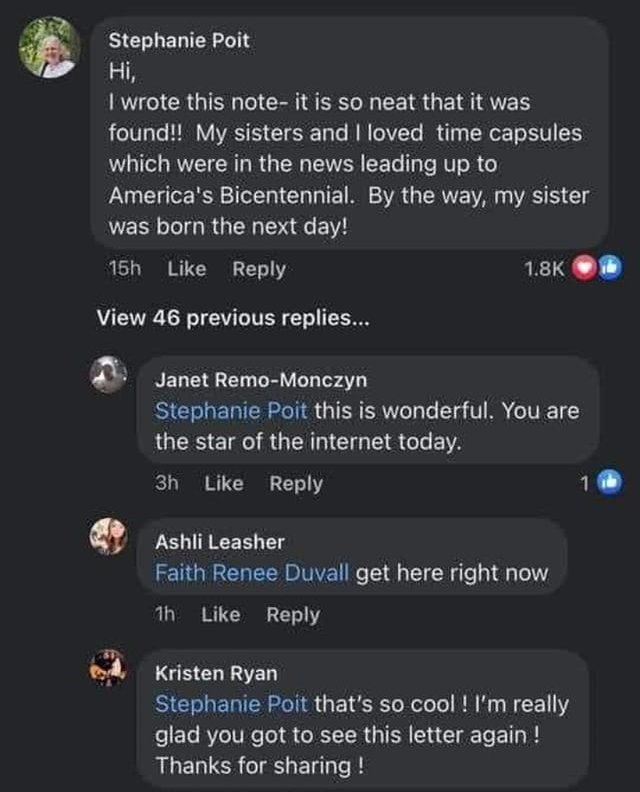The image size is (640, 792).
Task: Click the Kristen Ryan name link
Action: 216,673
